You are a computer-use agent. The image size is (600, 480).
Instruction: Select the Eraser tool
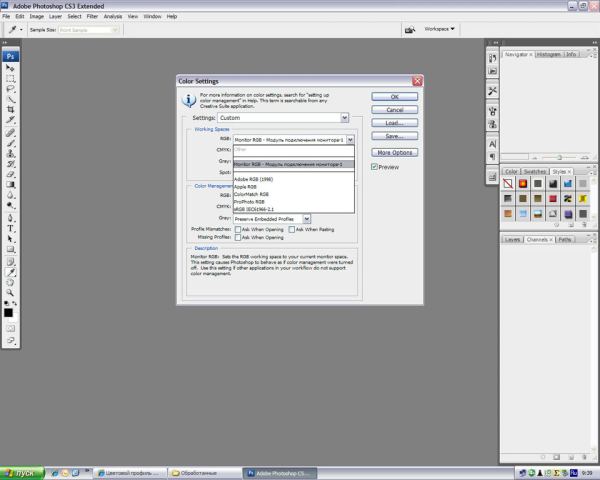tap(10, 174)
